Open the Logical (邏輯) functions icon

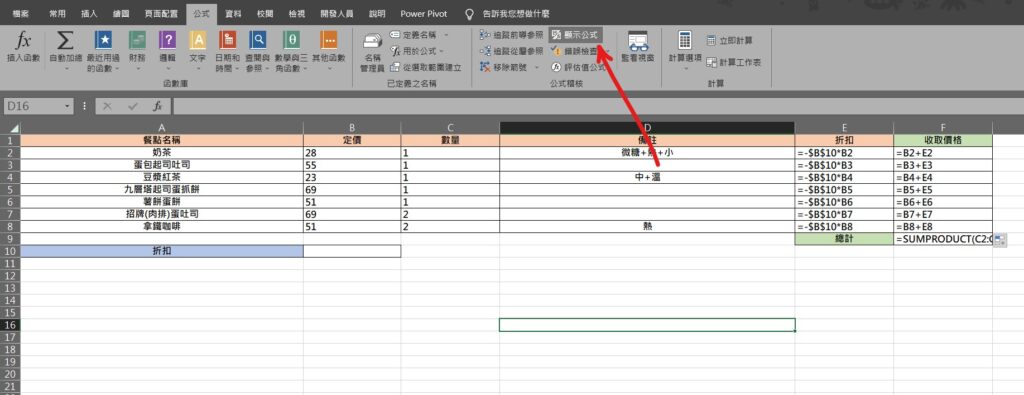coord(168,40)
